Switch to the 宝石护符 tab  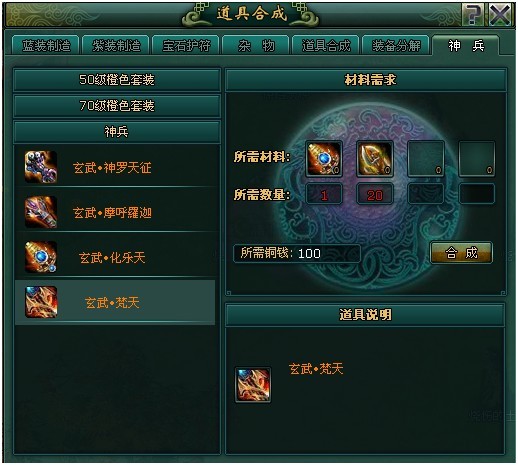pos(186,45)
